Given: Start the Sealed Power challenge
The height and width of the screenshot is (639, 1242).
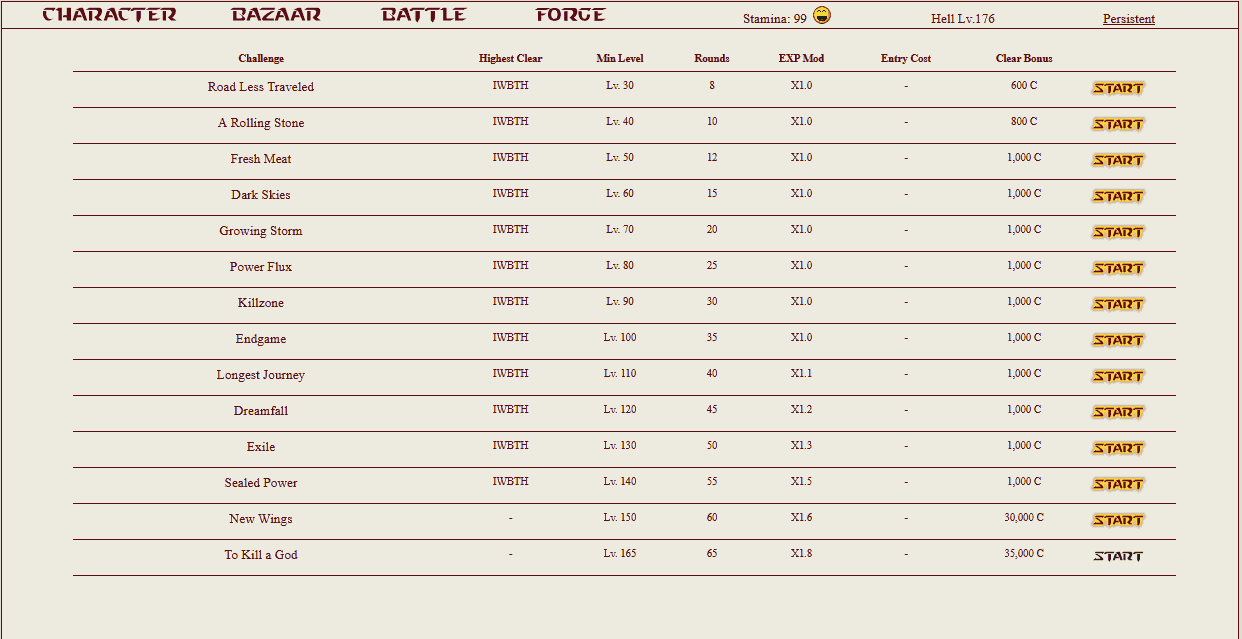Looking at the screenshot, I should (1117, 484).
